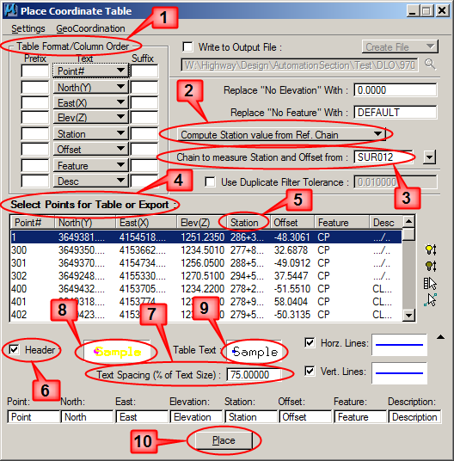This screenshot has width=454, height=461.
Task: Click the North: header label field
Action: (x=87, y=417)
